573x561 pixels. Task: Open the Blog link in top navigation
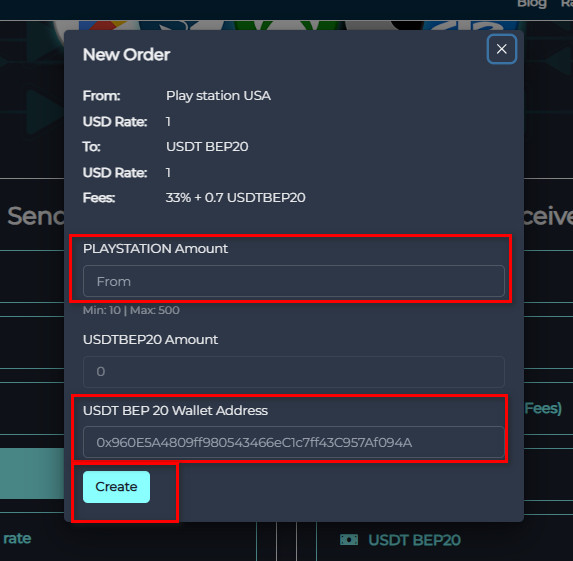pos(532,4)
